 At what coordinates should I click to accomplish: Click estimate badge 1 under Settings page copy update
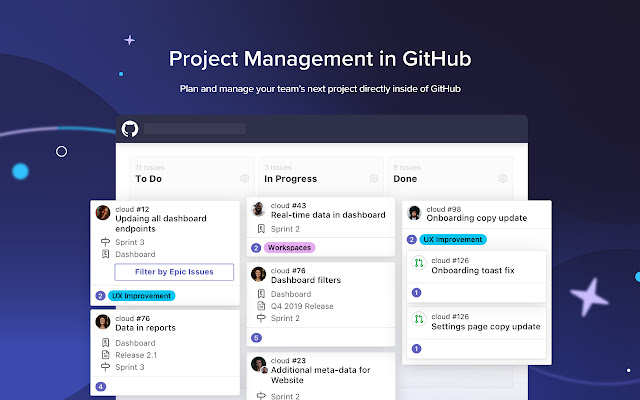click(x=416, y=349)
